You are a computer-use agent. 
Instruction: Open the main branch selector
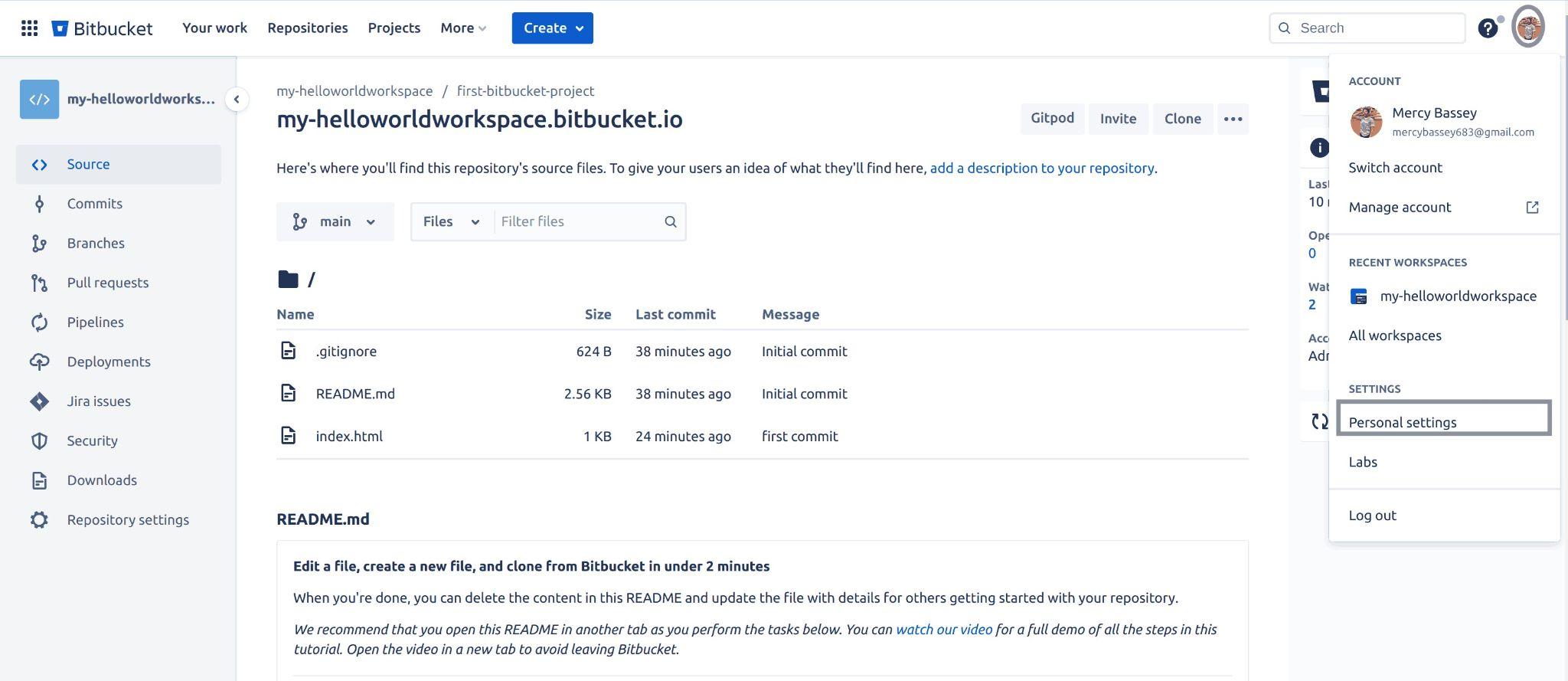pos(335,222)
